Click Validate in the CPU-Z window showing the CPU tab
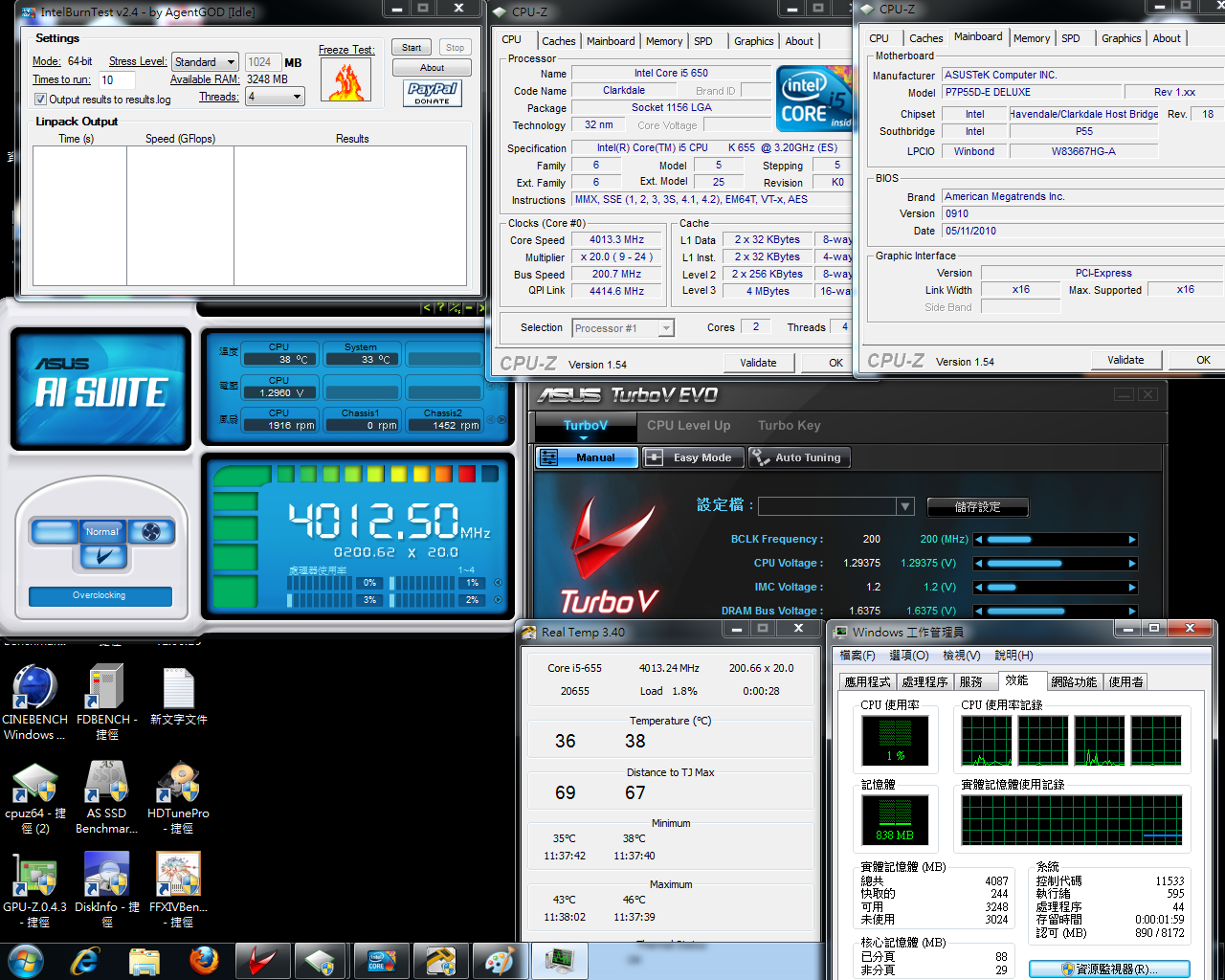The width and height of the screenshot is (1225, 980). tap(758, 363)
